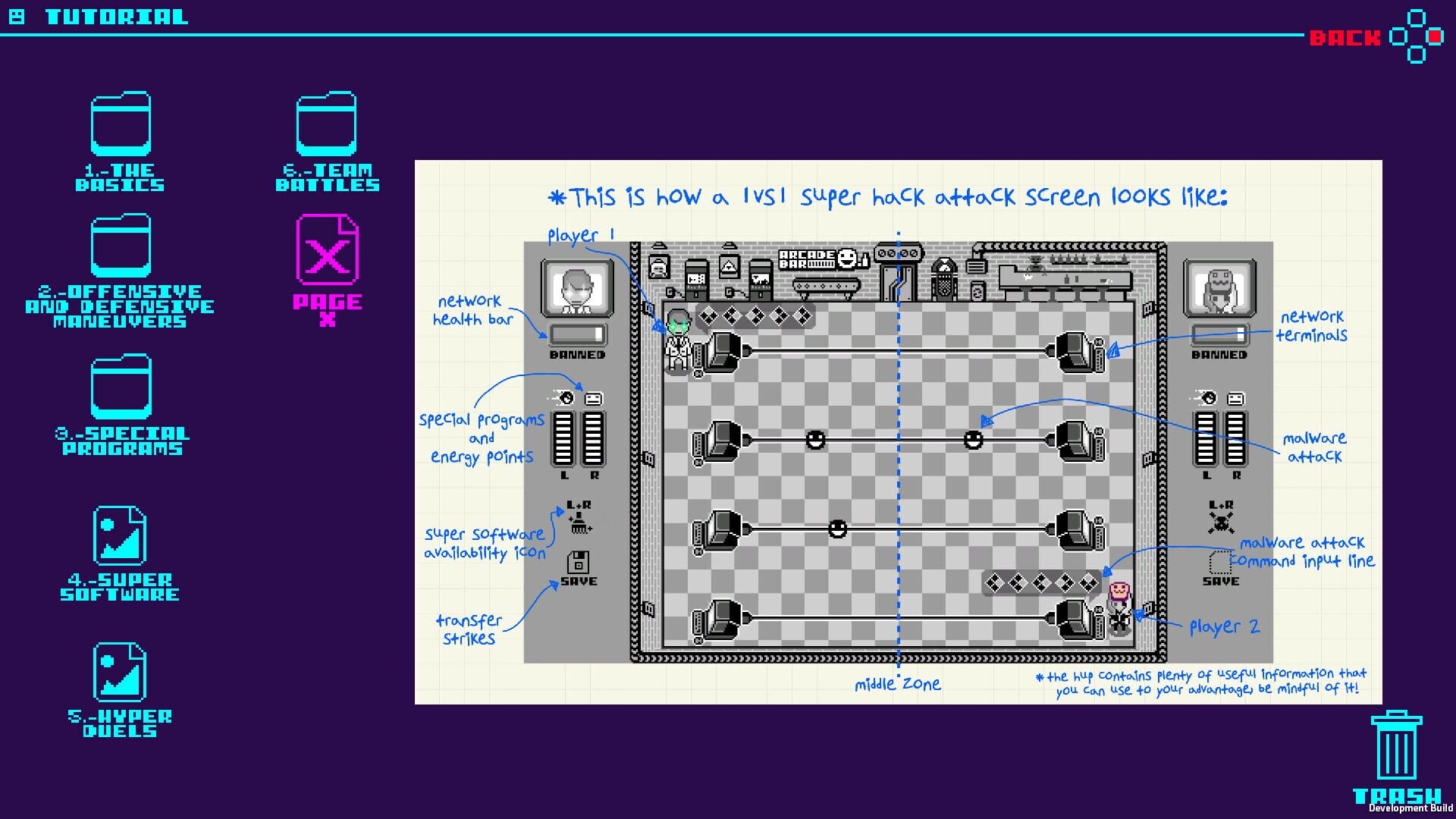This screenshot has height=819, width=1456.
Task: Click the left L energy meter
Action: 563,438
